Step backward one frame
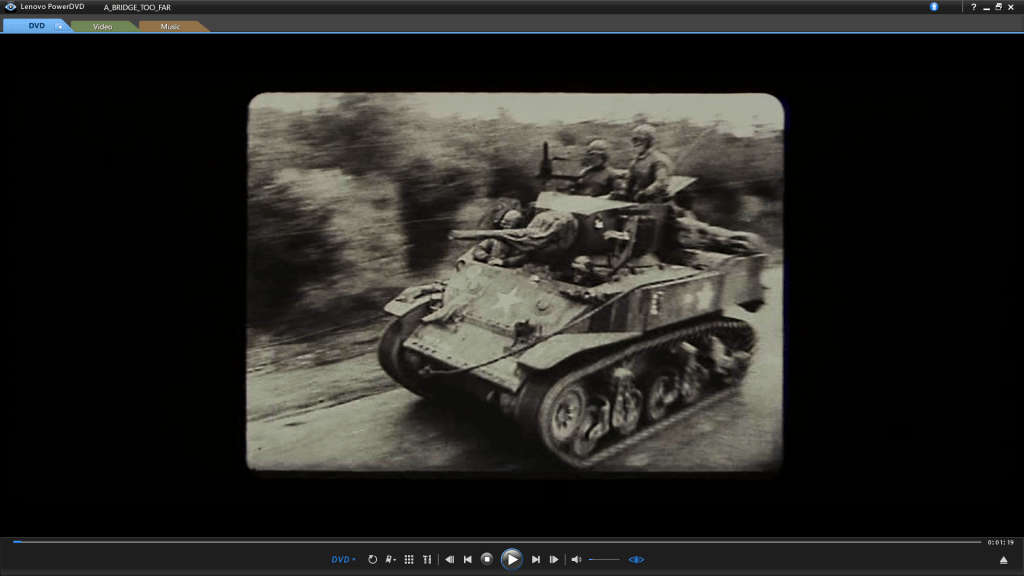1024x576 pixels. click(450, 559)
